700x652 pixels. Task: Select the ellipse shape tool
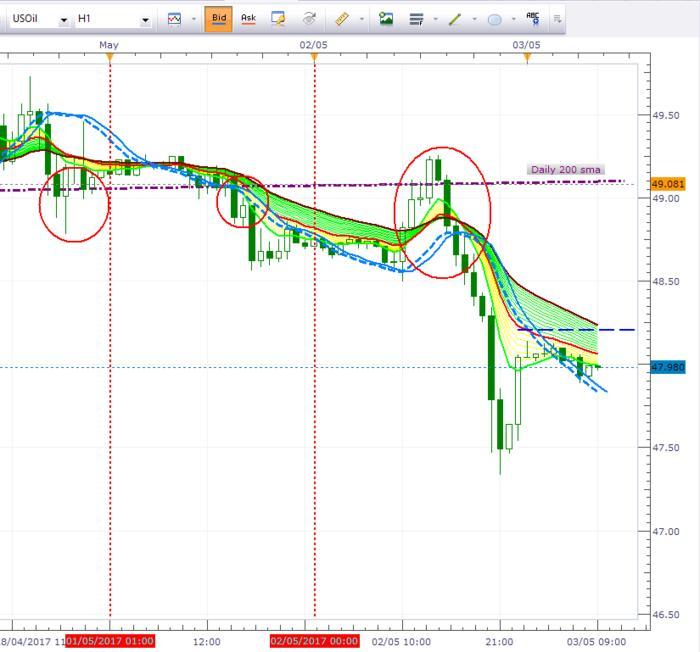point(494,20)
